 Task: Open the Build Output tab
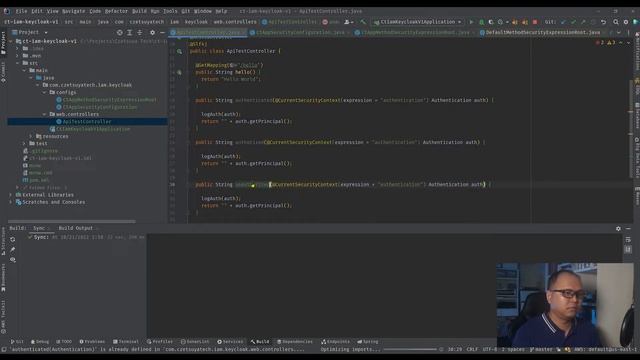pos(76,228)
